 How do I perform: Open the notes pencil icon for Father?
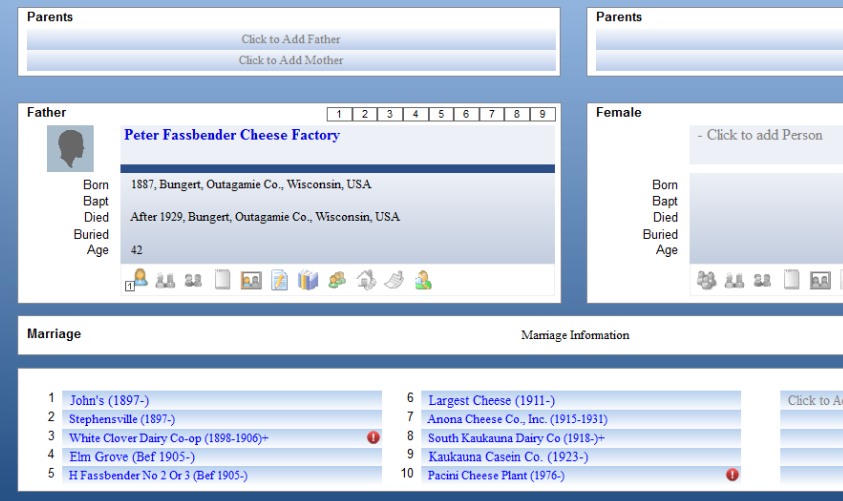coord(280,281)
